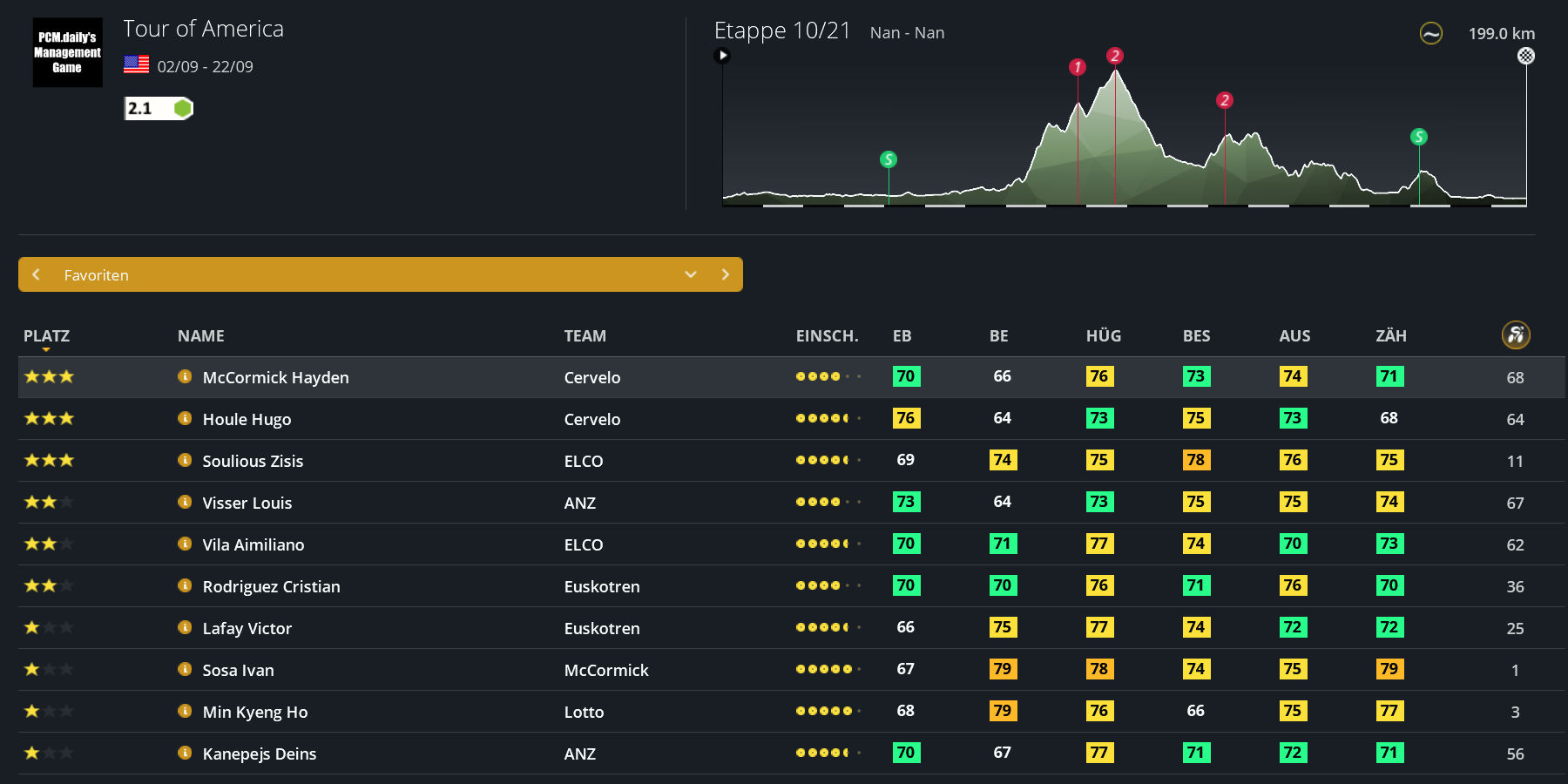Click info icon beside Soulious Zisis

point(185,461)
